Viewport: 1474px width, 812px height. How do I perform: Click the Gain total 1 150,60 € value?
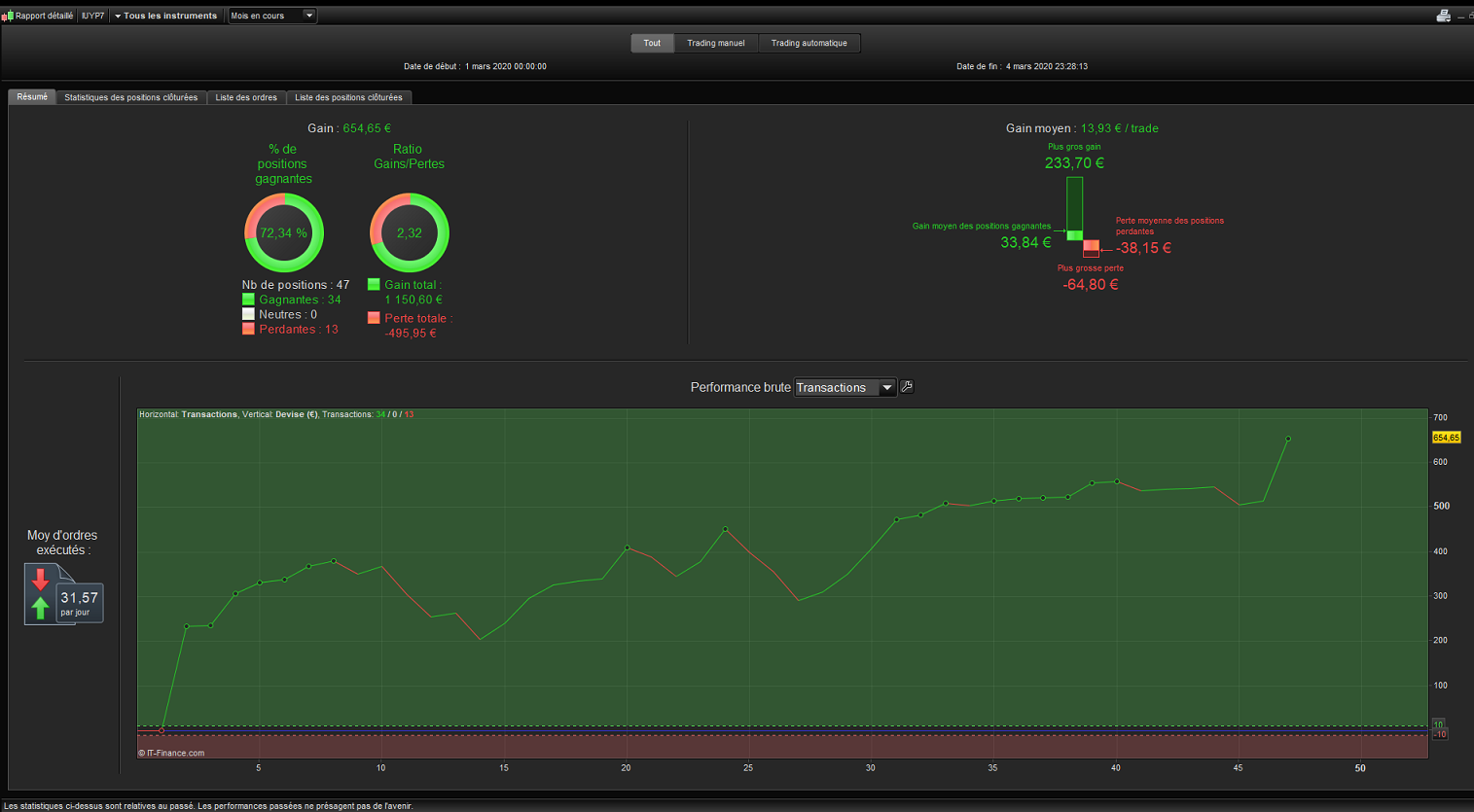coord(413,300)
